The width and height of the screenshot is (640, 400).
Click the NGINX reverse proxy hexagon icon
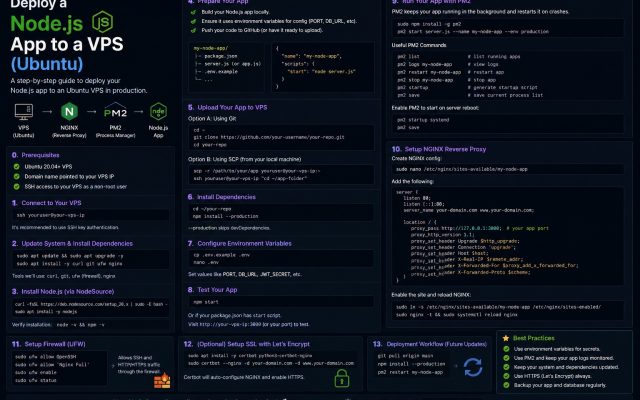69,111
